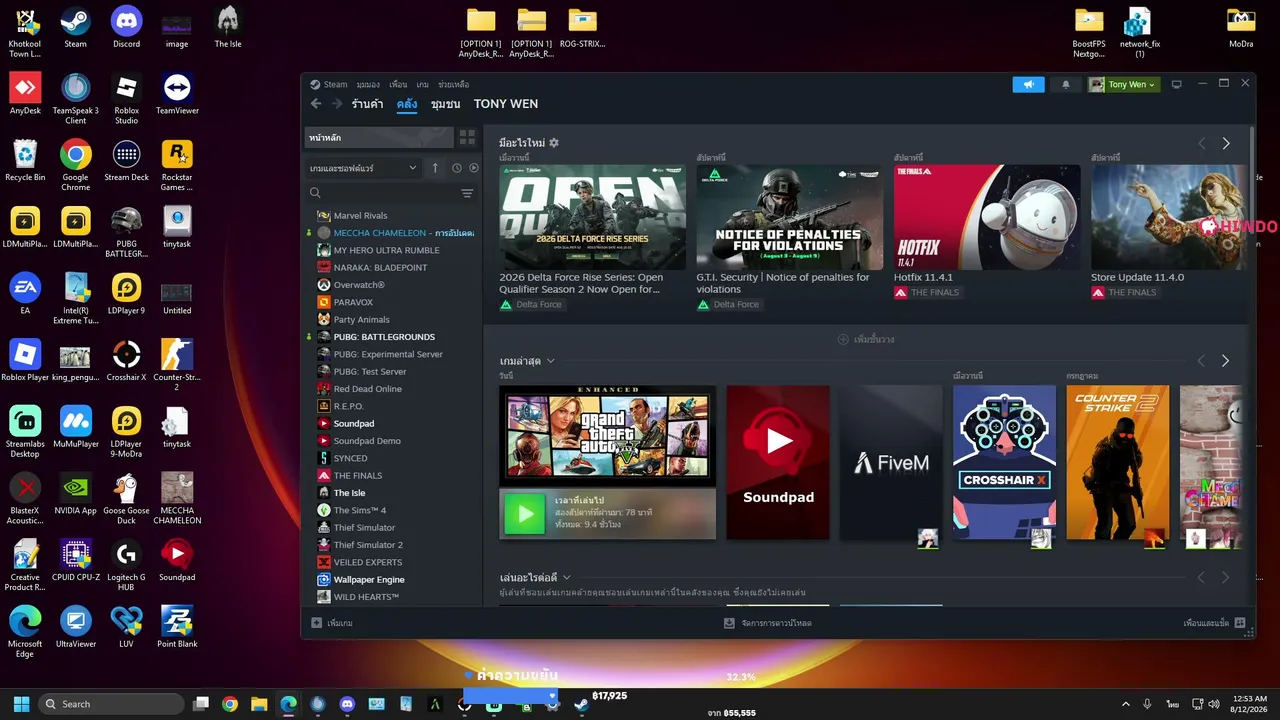Click the green play button for GTA V
1280x720 pixels.
(x=525, y=514)
